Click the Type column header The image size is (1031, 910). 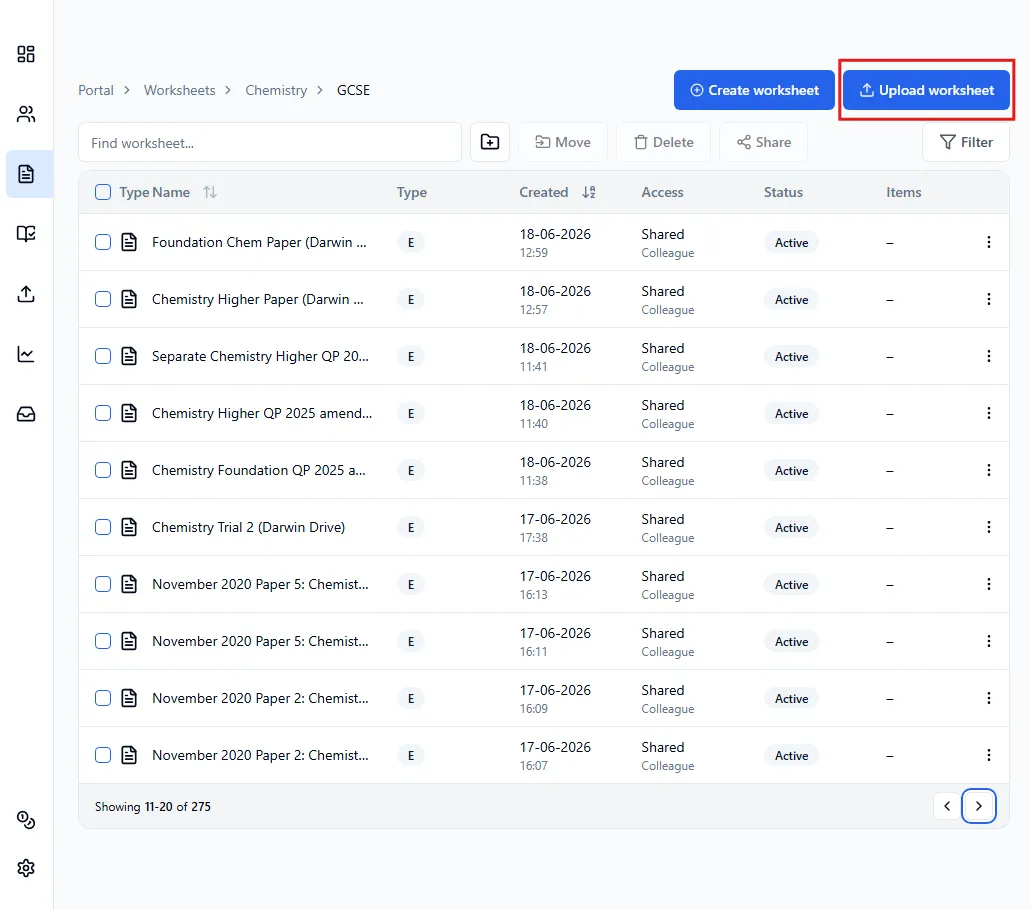tap(412, 192)
